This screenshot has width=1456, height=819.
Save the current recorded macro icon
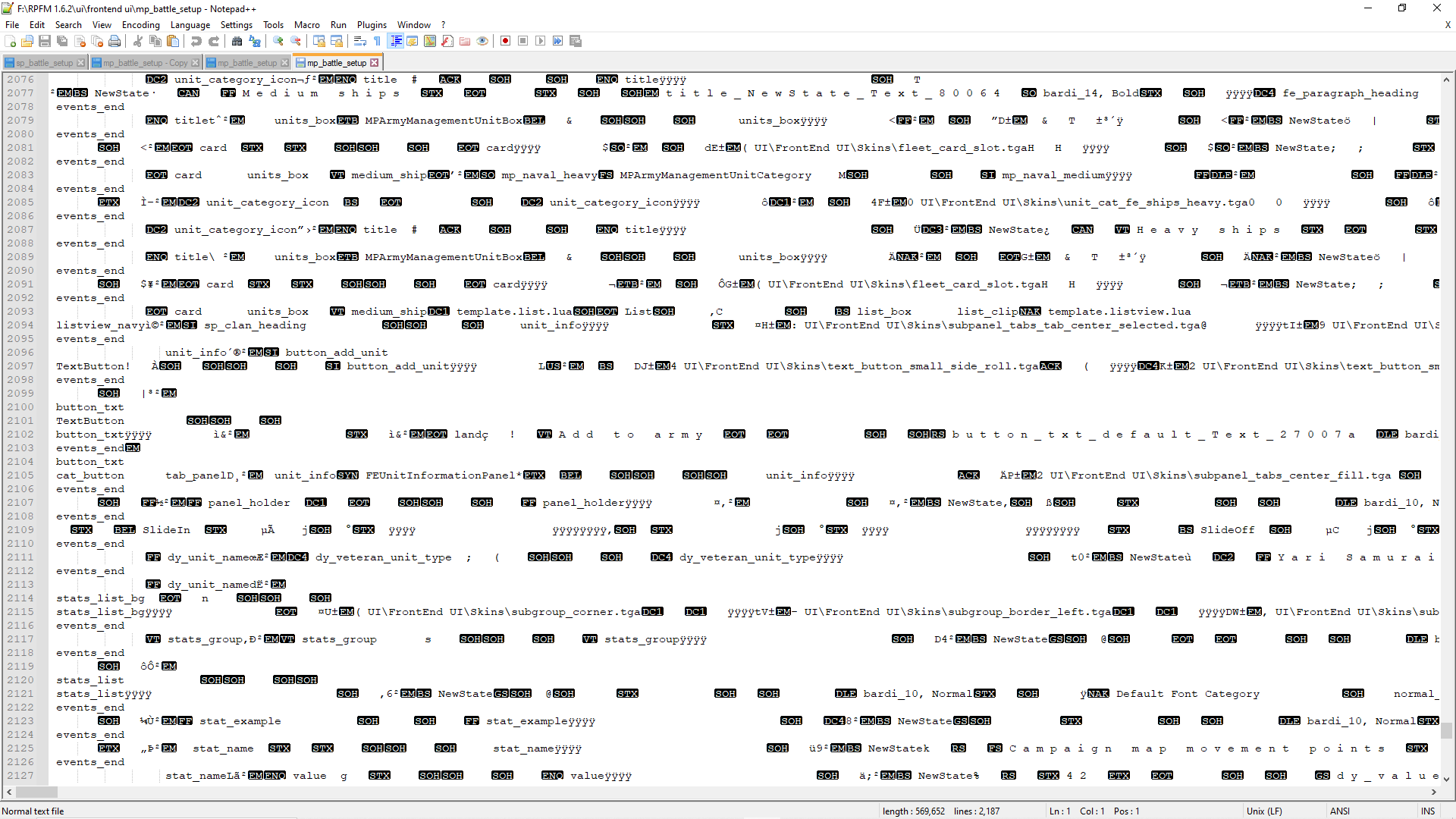[576, 41]
